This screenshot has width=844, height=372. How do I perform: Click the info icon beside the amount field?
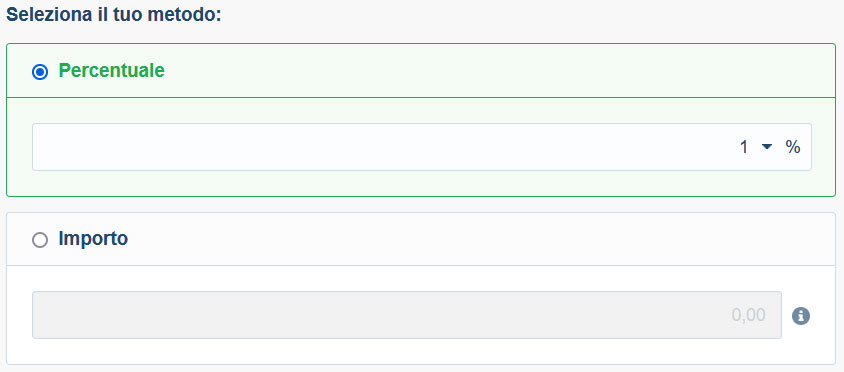coord(800,315)
